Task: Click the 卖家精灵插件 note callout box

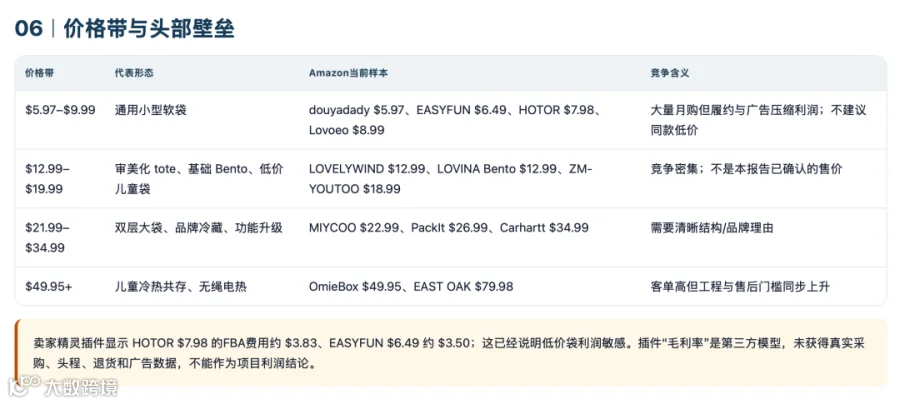Action: click(451, 353)
